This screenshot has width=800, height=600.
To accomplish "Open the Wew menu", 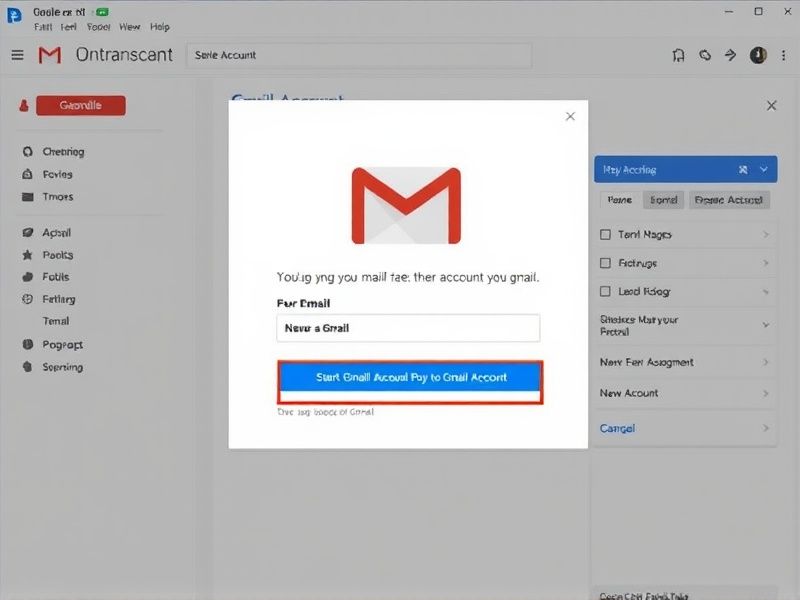I will click(x=130, y=27).
